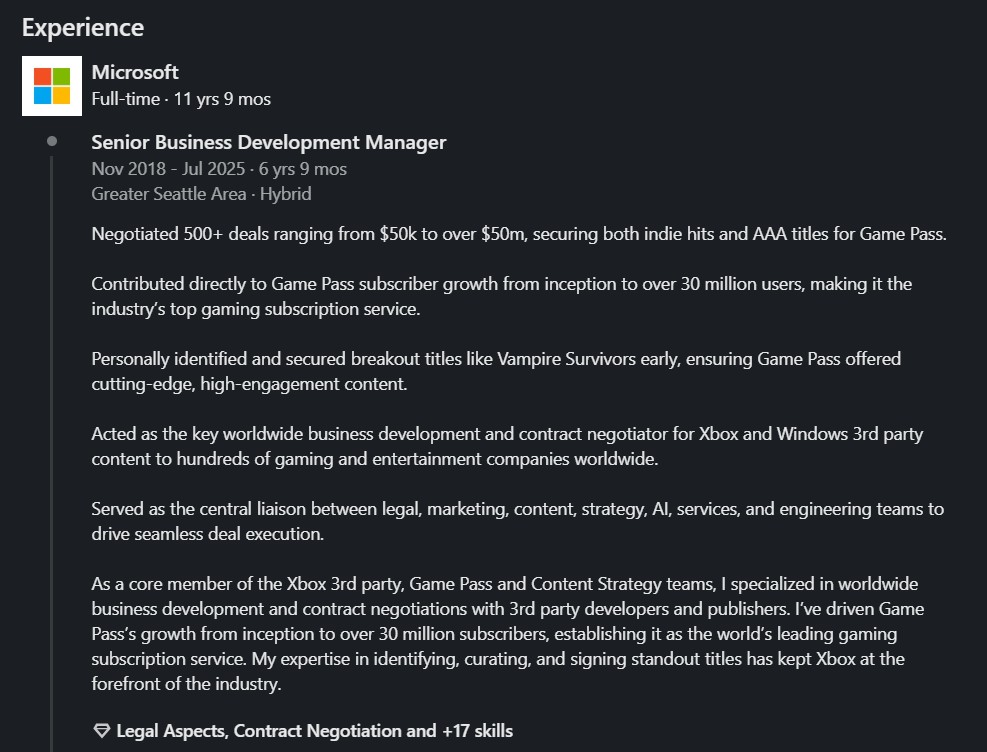Click the Negotiated 500+ deals sentence
Viewport: 987px width, 752px height.
519,234
